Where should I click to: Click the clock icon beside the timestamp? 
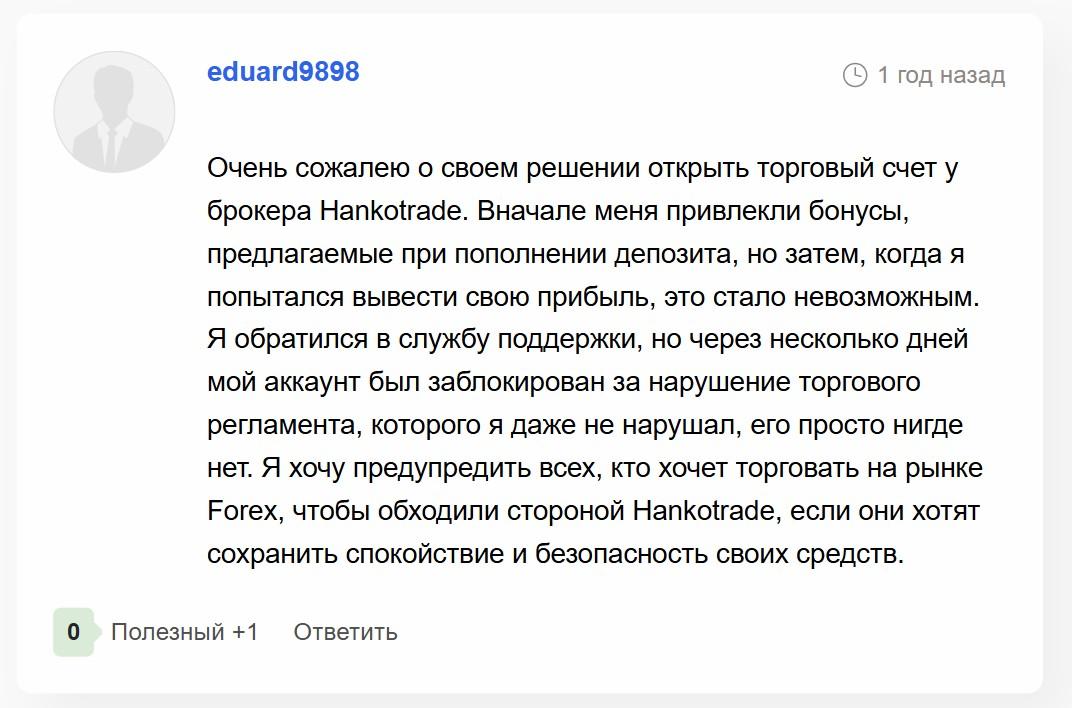(855, 75)
